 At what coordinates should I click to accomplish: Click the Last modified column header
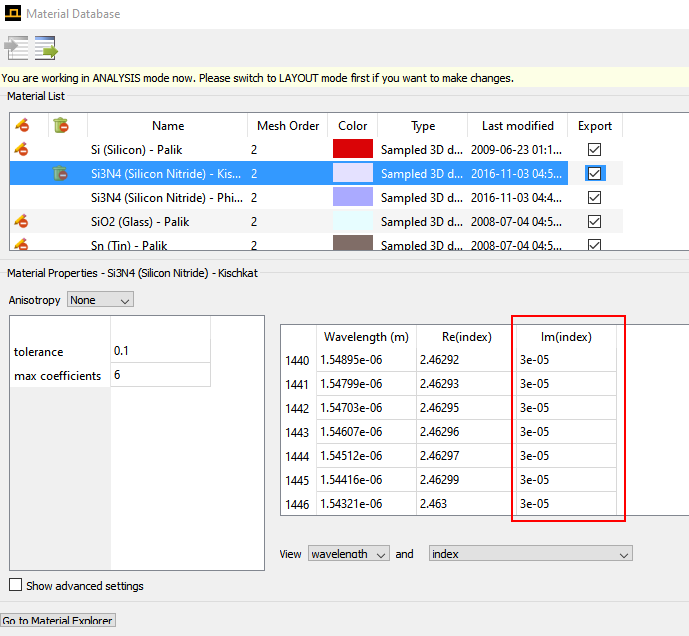point(517,126)
